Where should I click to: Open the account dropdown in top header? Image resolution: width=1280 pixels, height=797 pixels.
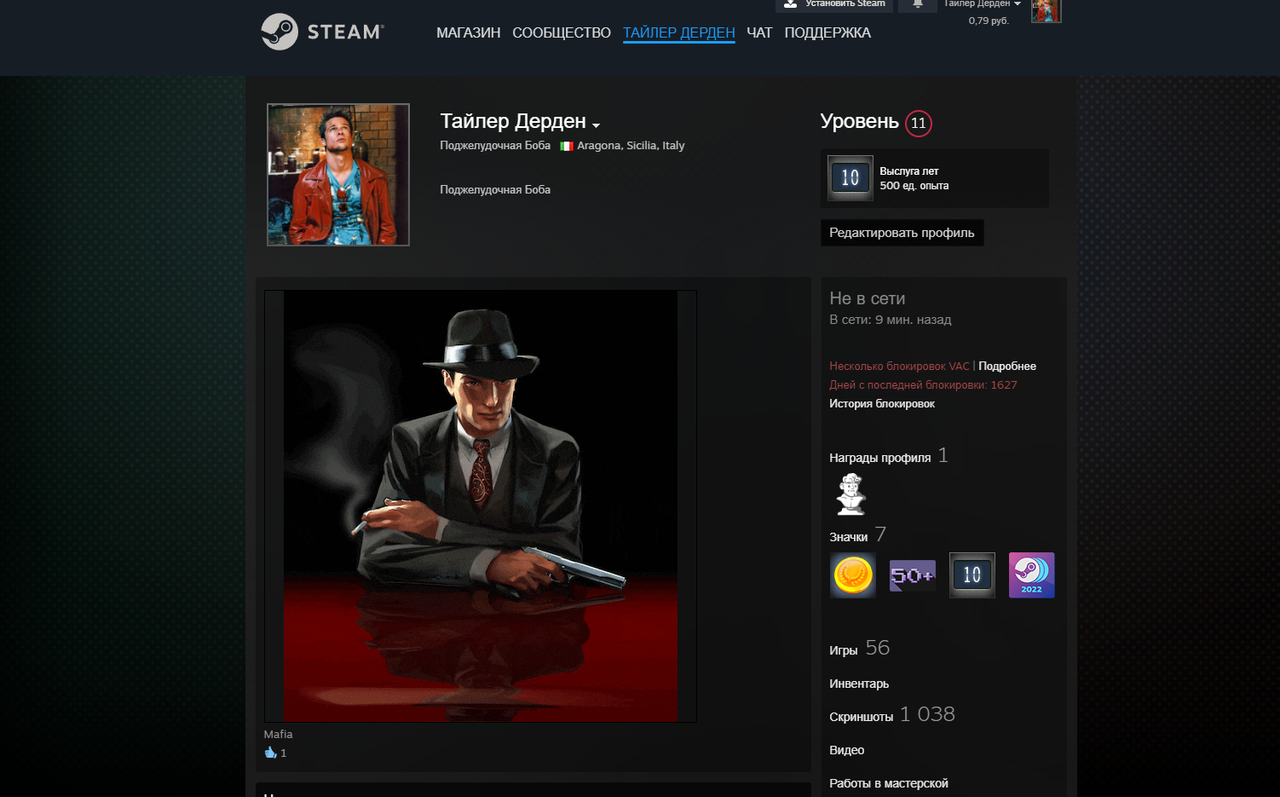pyautogui.click(x=982, y=4)
